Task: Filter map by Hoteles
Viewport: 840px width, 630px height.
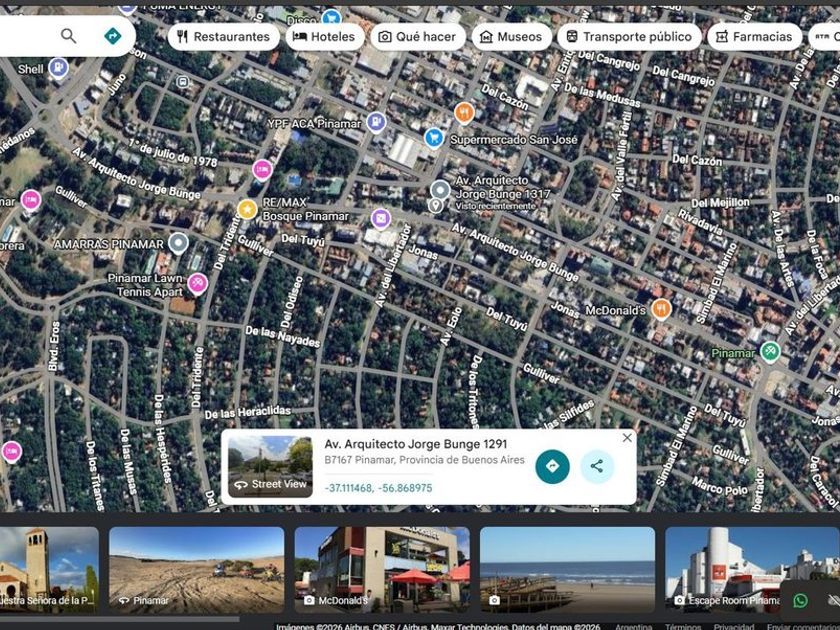Action: tap(325, 36)
